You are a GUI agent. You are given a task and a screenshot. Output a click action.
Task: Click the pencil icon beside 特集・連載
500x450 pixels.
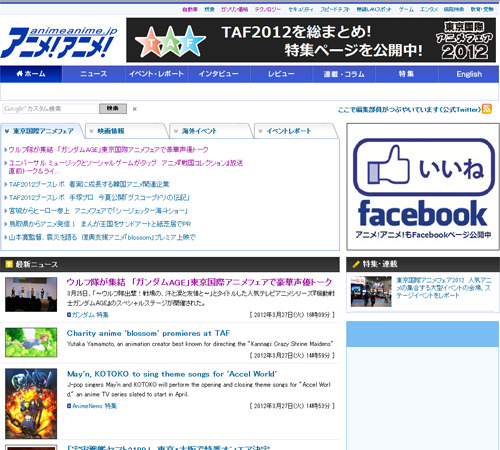click(x=356, y=264)
